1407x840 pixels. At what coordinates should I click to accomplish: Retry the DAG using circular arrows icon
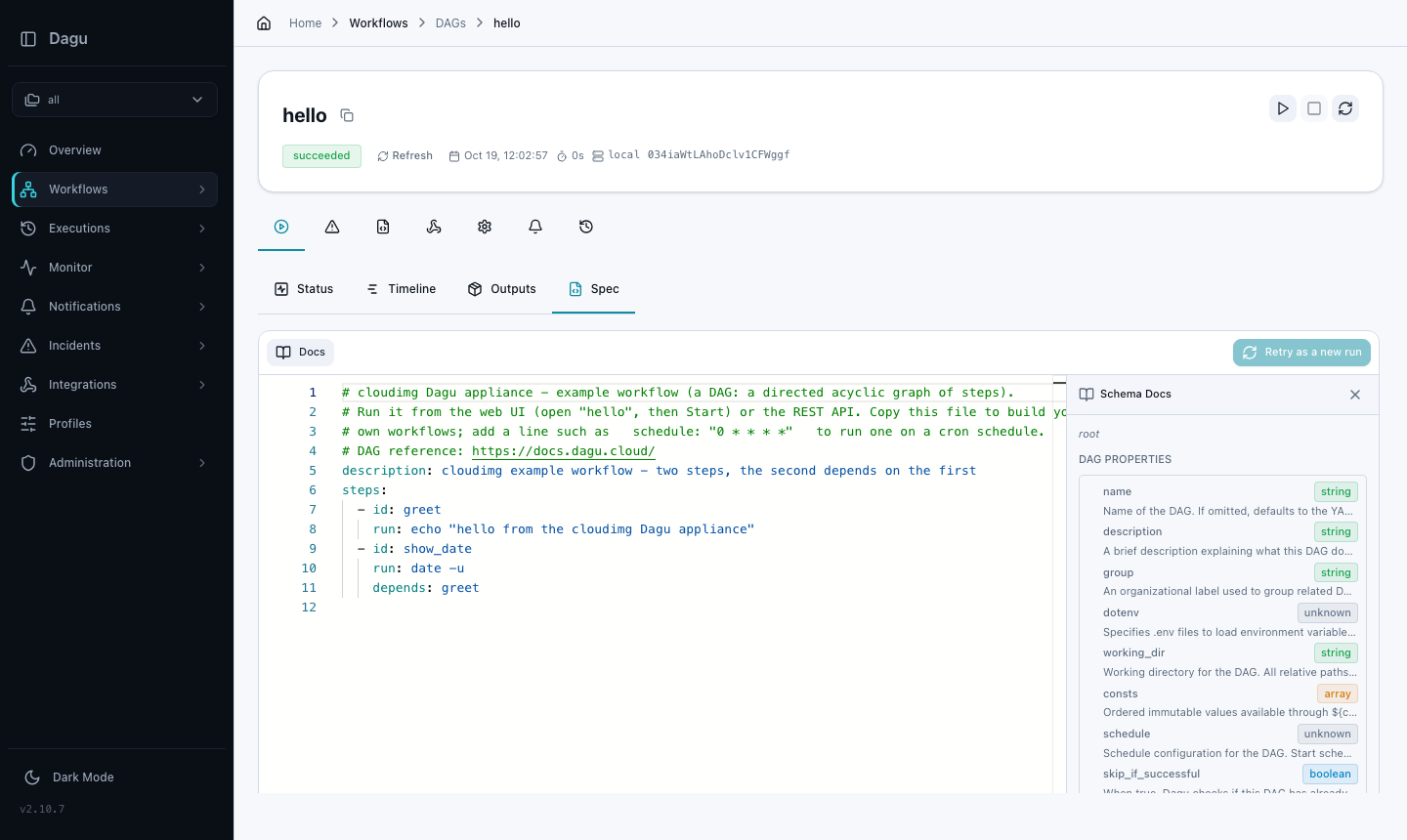pyautogui.click(x=1345, y=108)
